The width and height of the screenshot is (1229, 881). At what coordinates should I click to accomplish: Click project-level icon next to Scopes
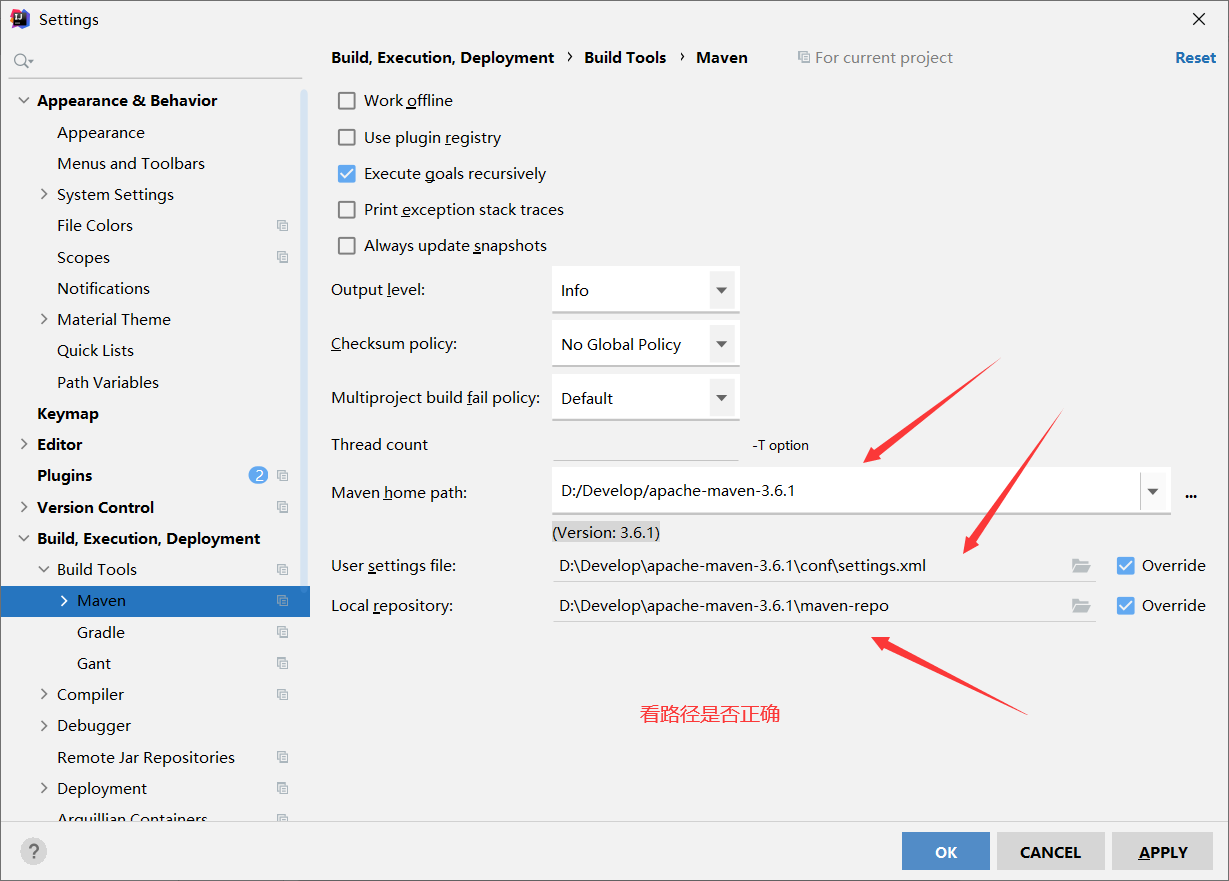[x=283, y=257]
